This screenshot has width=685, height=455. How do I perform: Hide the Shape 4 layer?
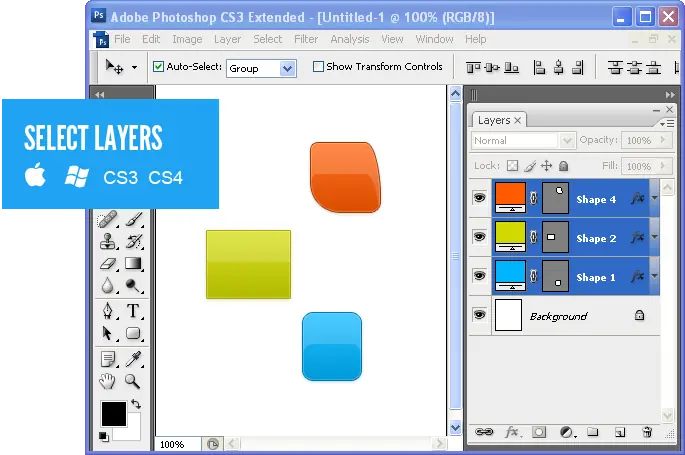[479, 198]
